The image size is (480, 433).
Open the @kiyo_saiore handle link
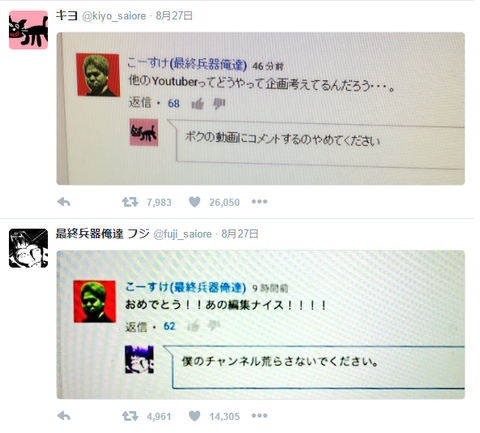tap(114, 16)
